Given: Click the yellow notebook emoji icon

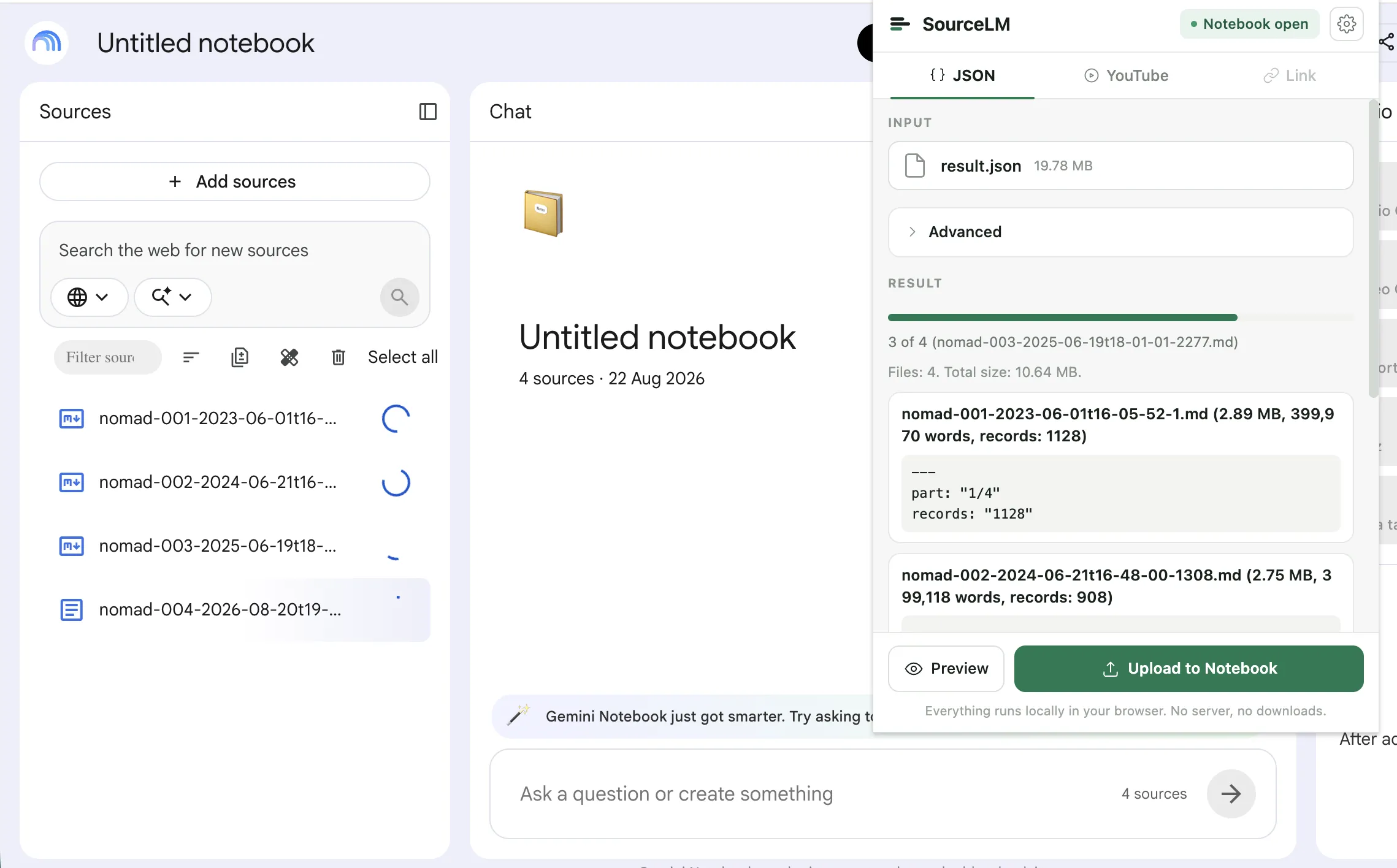Looking at the screenshot, I should pyautogui.click(x=543, y=213).
